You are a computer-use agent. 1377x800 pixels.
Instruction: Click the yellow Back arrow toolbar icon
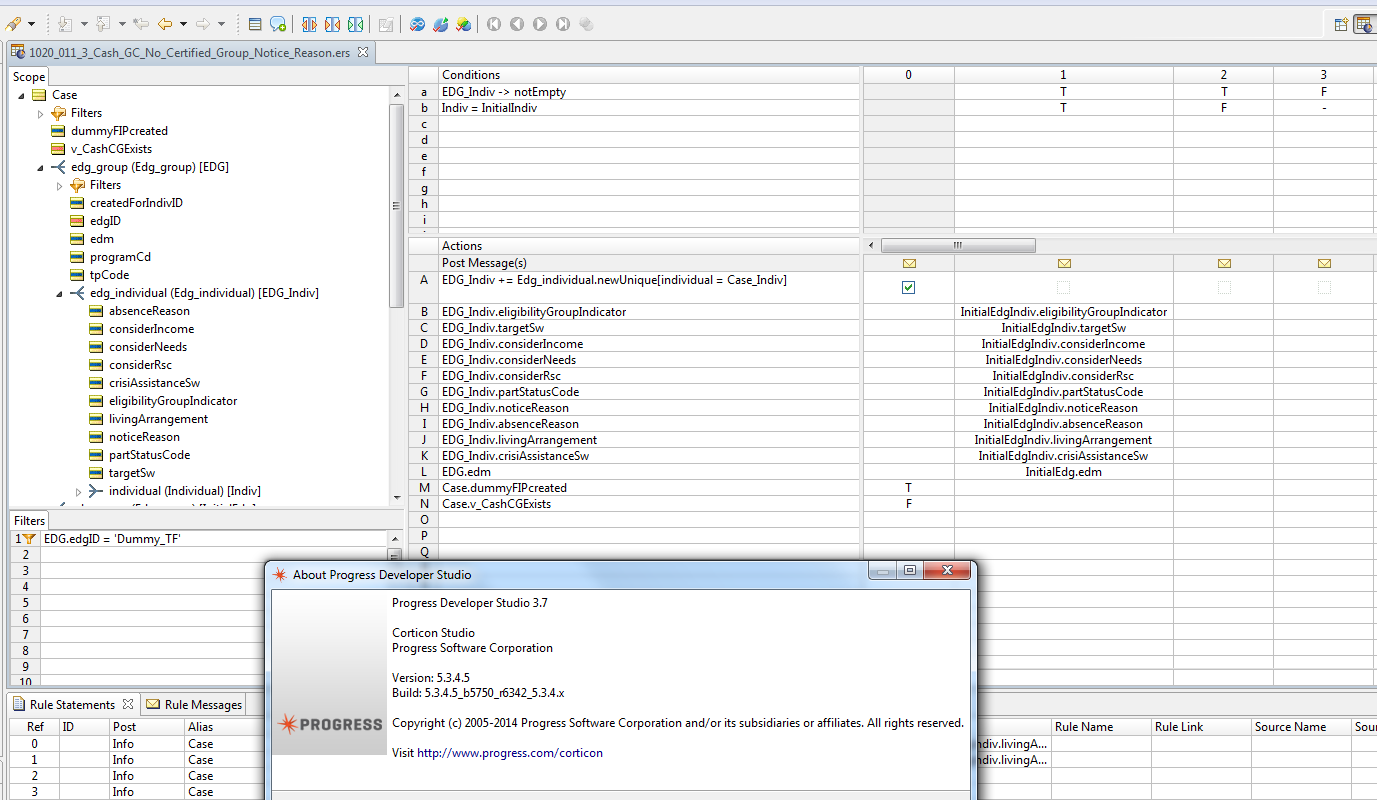pyautogui.click(x=165, y=24)
